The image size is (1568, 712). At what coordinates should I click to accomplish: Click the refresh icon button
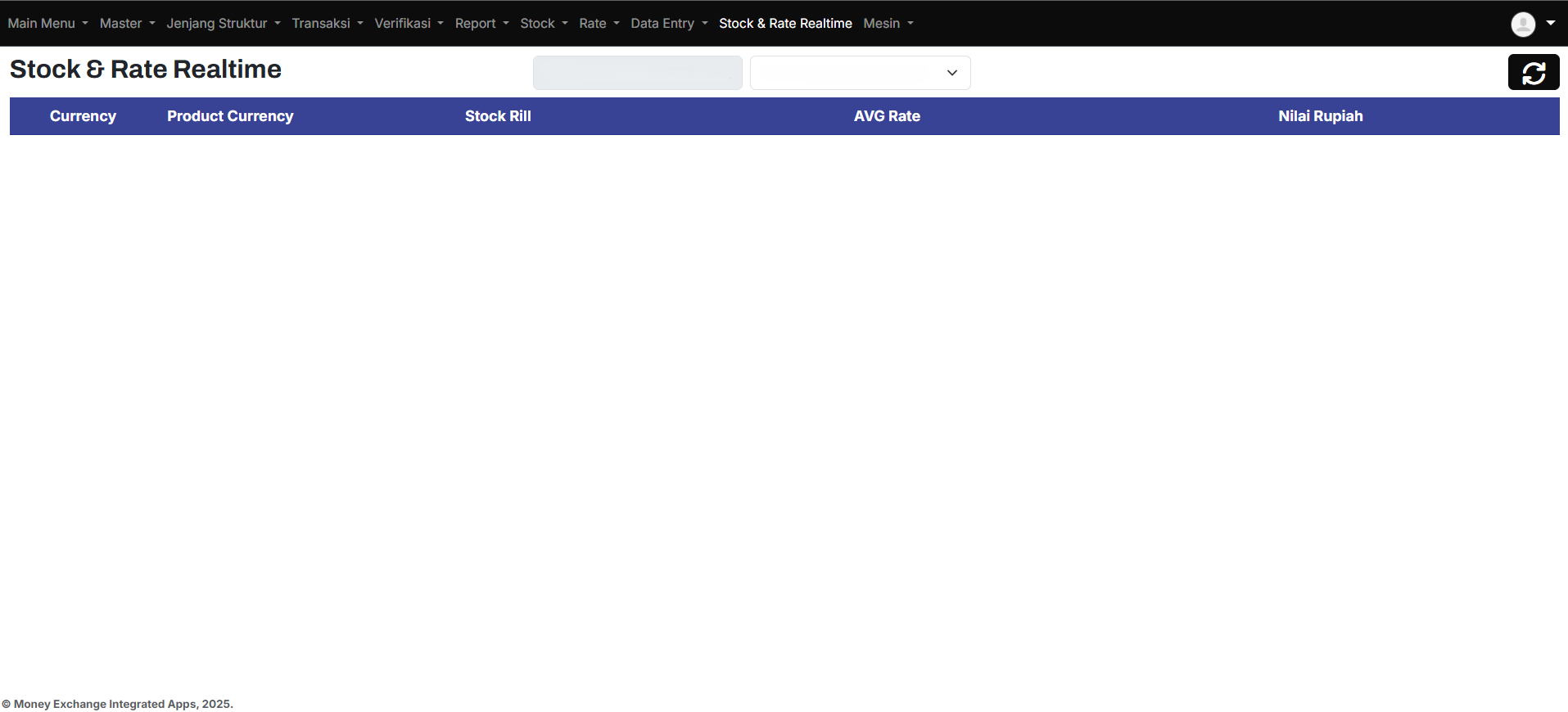pos(1533,73)
